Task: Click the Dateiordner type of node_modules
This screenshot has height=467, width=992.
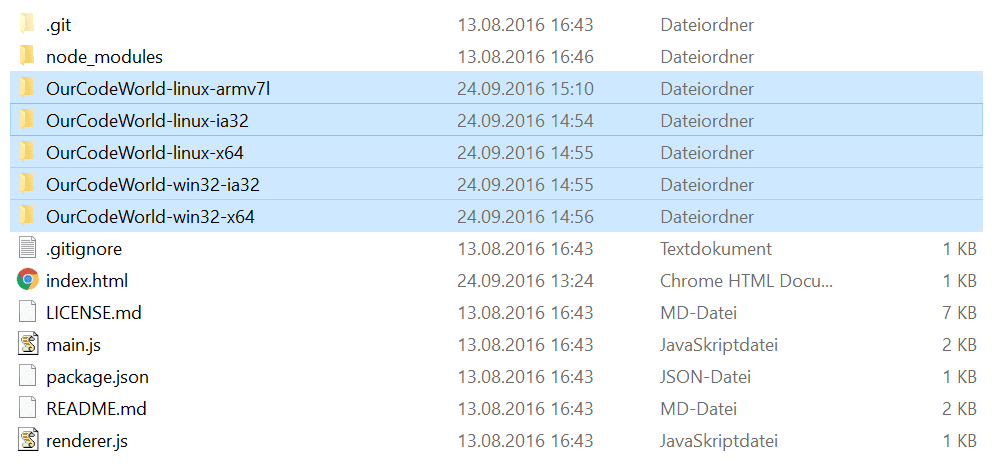Action: [707, 57]
